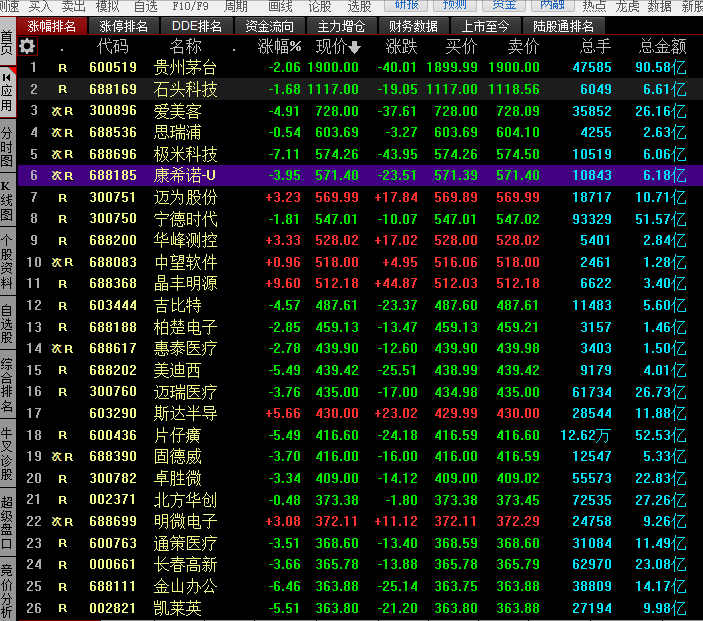Viewport: 703px width, 621px height.
Task: Click stock code 002371
Action: click(113, 500)
